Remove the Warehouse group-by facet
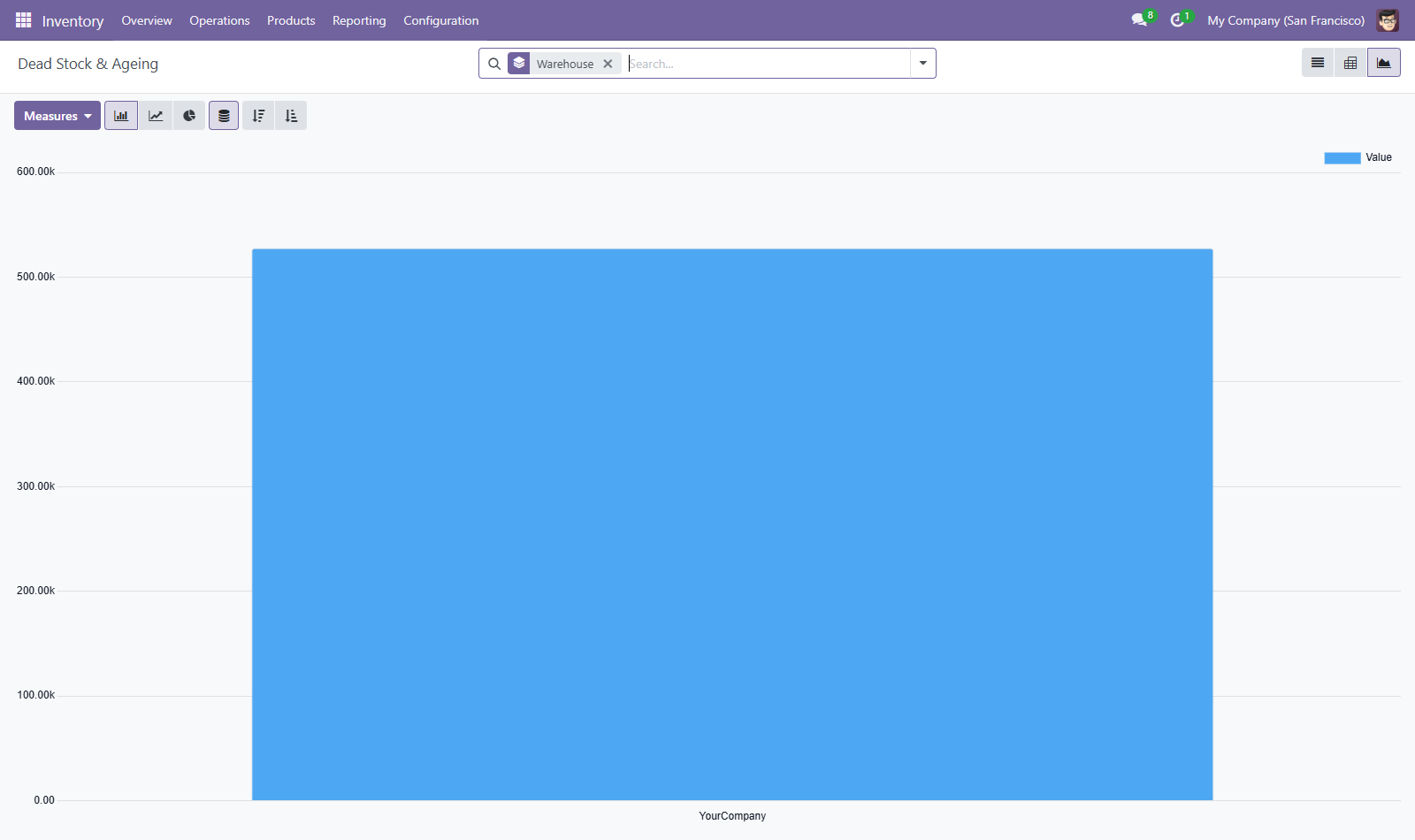Viewport: 1415px width, 840px height. (608, 64)
